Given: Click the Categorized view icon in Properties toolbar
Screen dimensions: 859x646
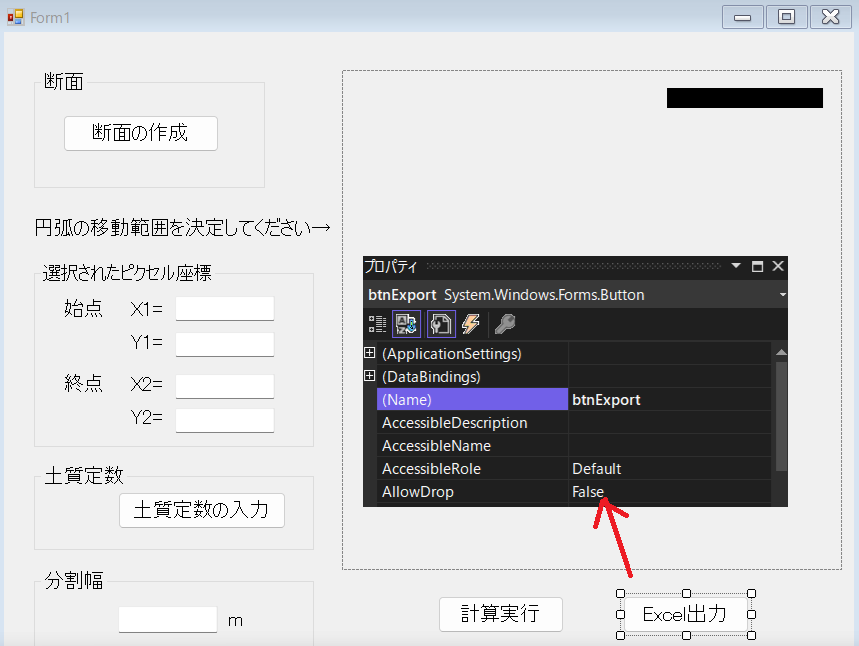Looking at the screenshot, I should pyautogui.click(x=377, y=324).
